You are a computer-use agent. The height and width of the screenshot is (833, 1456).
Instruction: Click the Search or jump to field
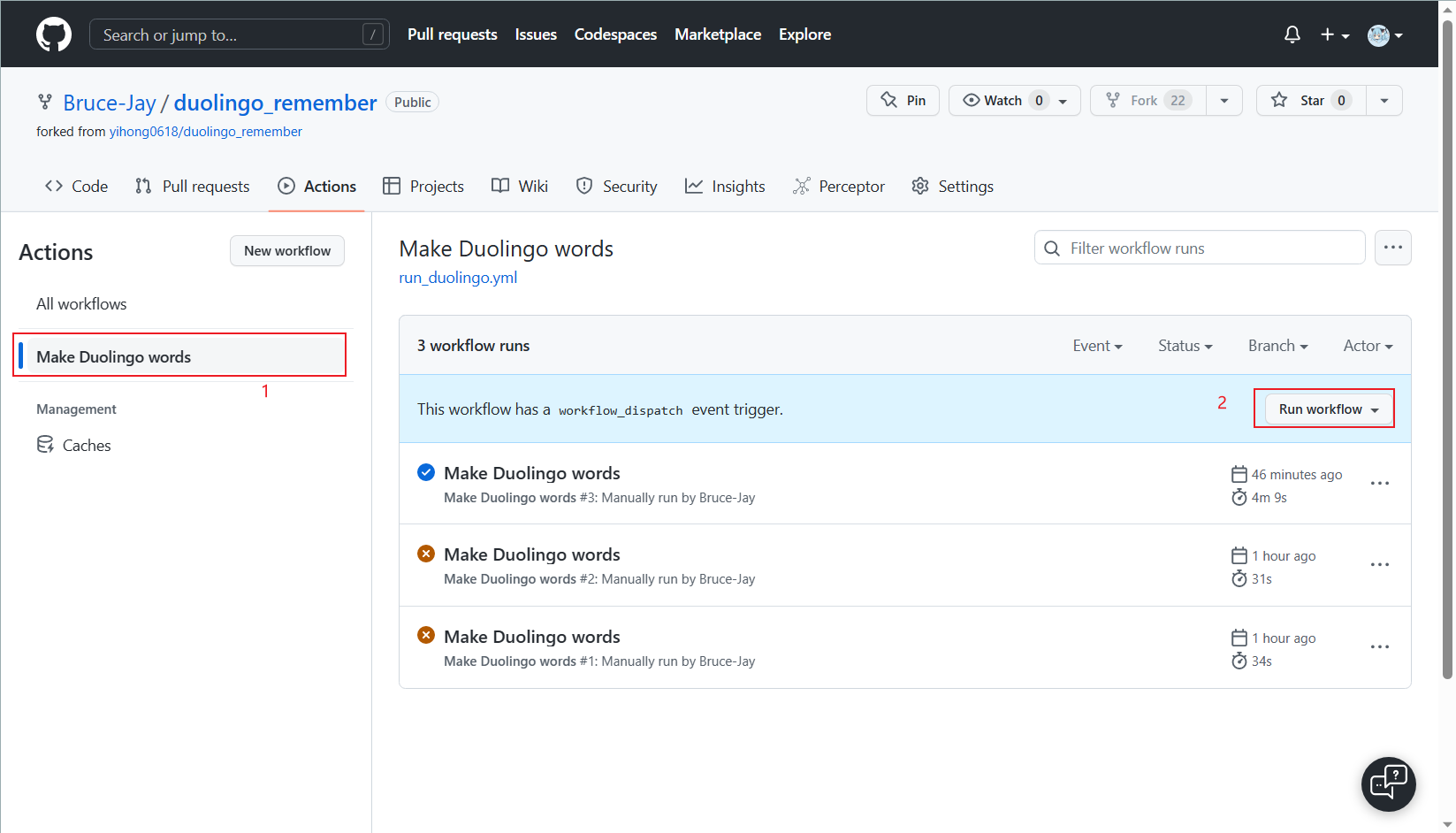click(240, 34)
